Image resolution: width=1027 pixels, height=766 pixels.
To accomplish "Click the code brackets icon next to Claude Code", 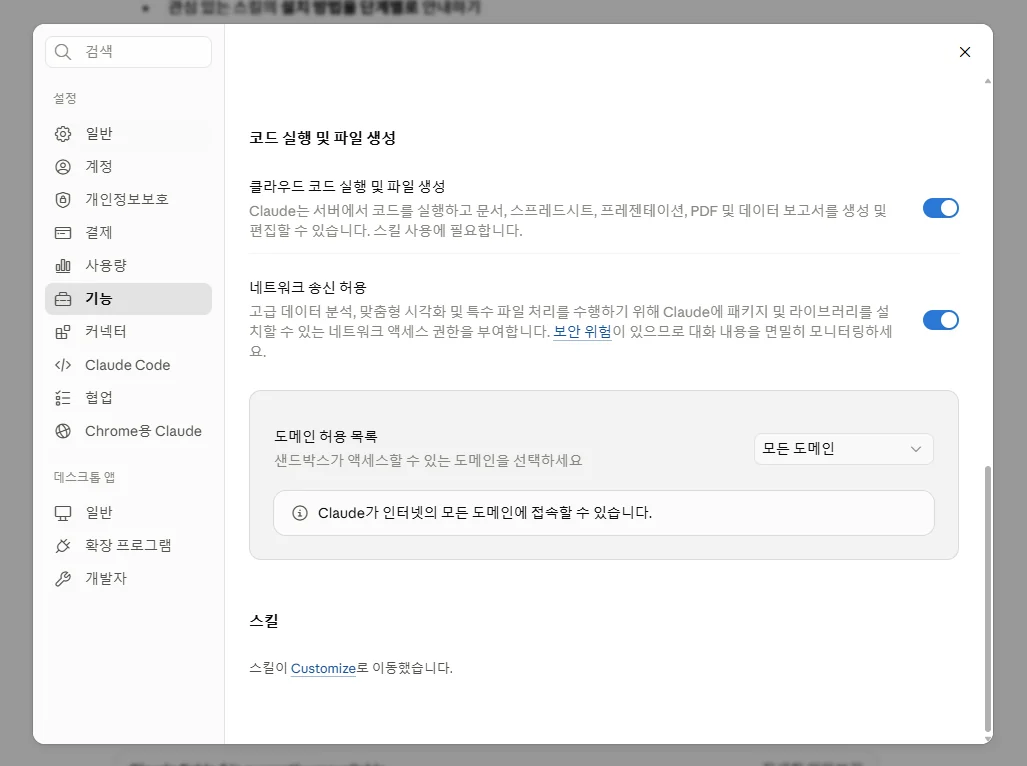I will 63,365.
